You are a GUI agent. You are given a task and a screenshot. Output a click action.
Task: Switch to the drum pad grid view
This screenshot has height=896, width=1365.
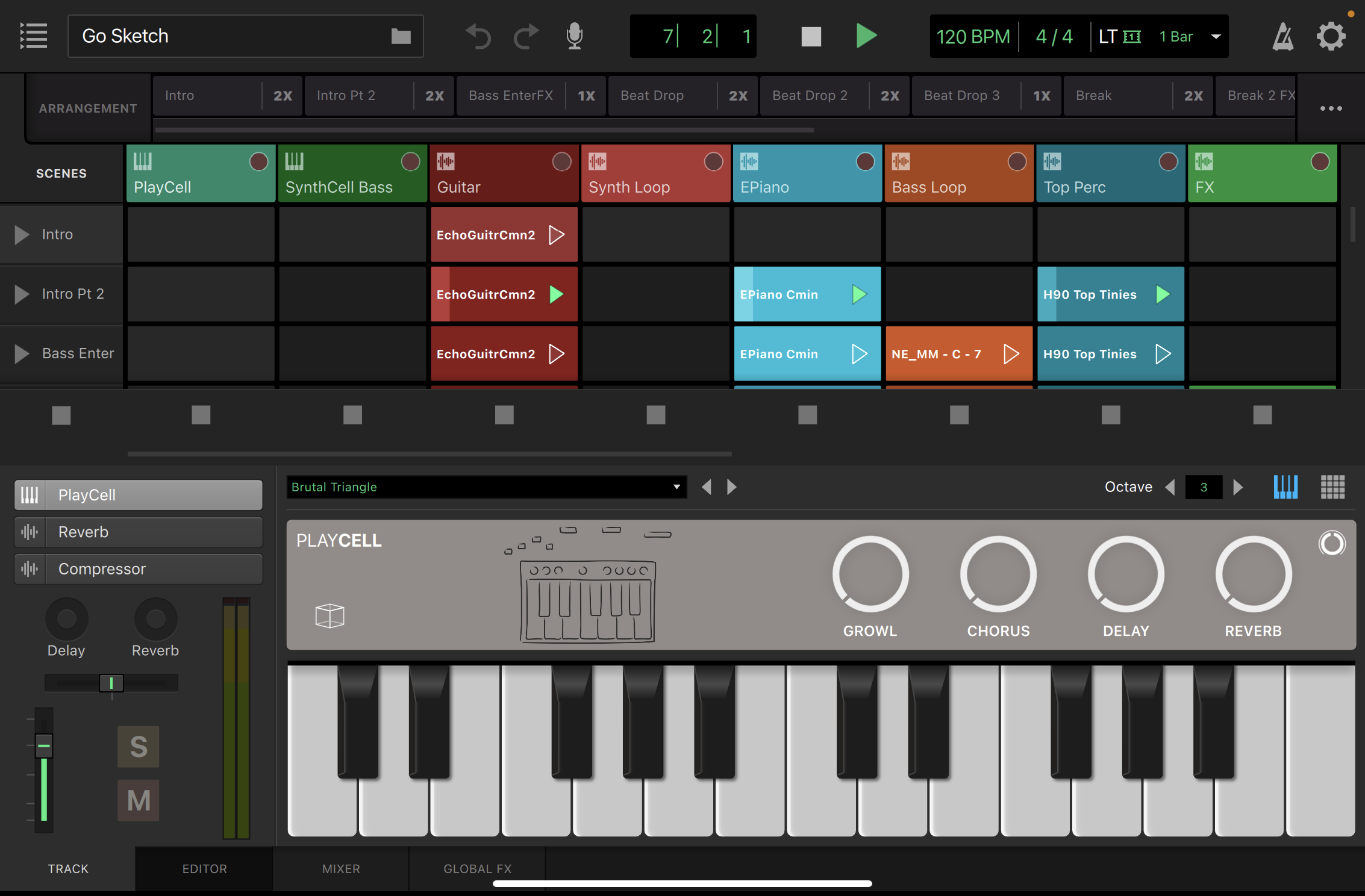click(1332, 487)
